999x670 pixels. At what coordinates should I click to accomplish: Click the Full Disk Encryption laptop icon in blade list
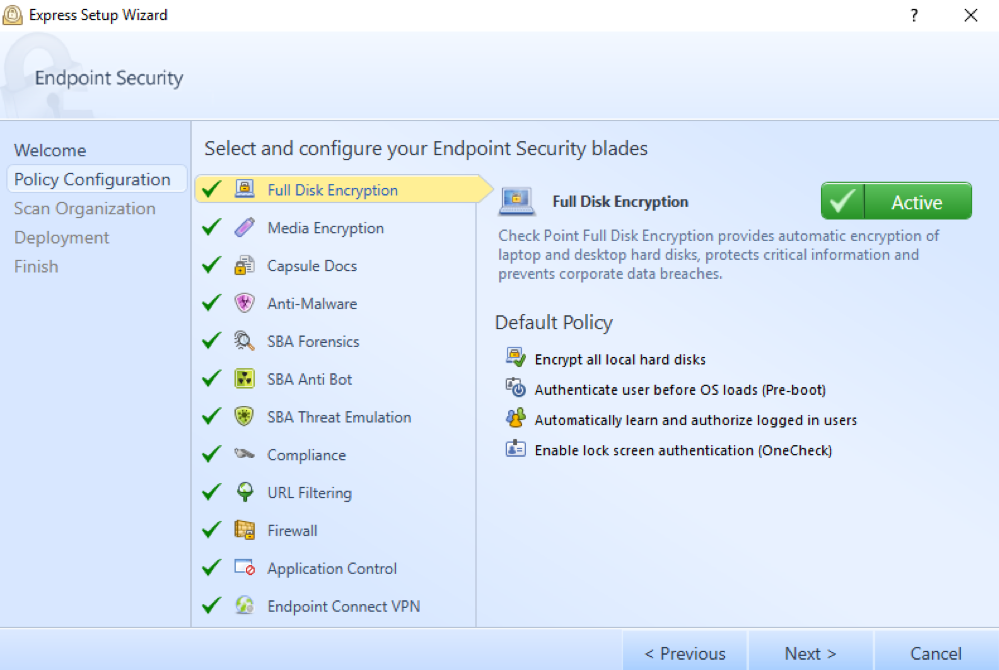click(245, 189)
